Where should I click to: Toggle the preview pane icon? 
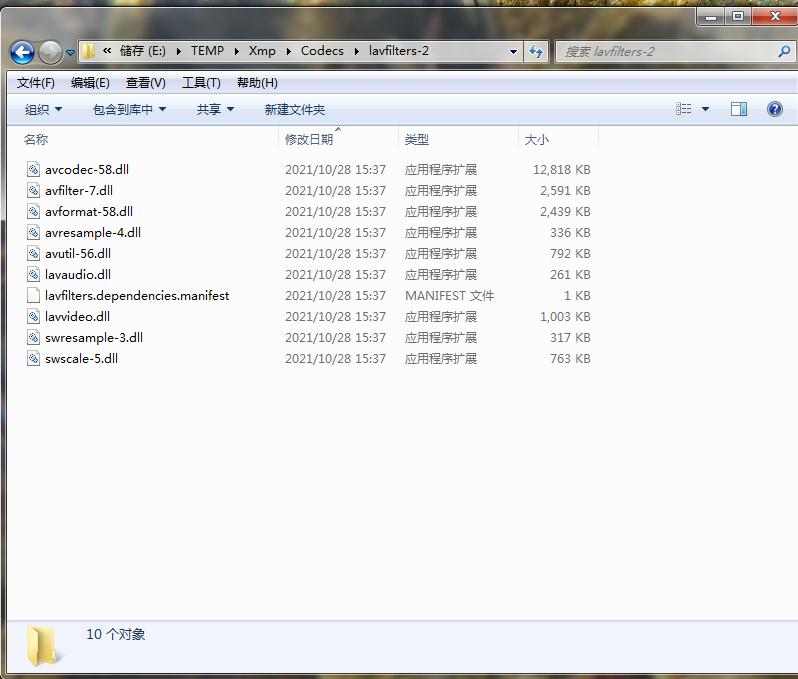click(x=739, y=109)
